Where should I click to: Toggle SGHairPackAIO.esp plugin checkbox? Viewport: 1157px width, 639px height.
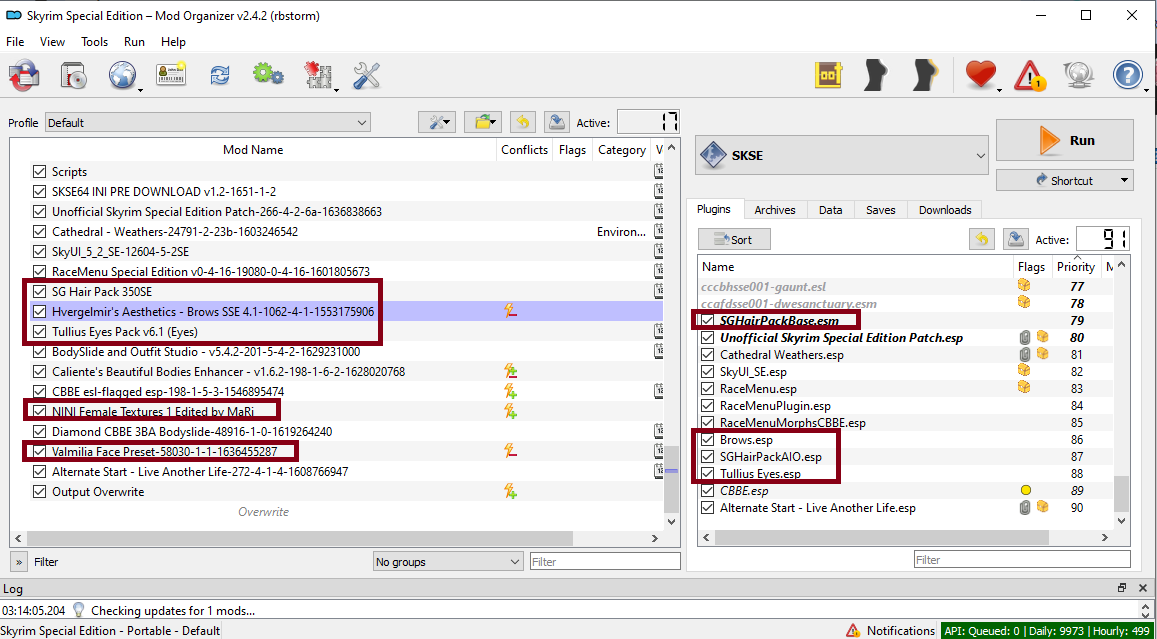tap(708, 457)
